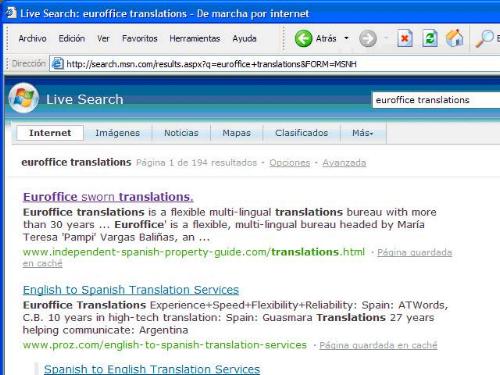
Task: Open the Opciones link
Action: [x=290, y=163]
